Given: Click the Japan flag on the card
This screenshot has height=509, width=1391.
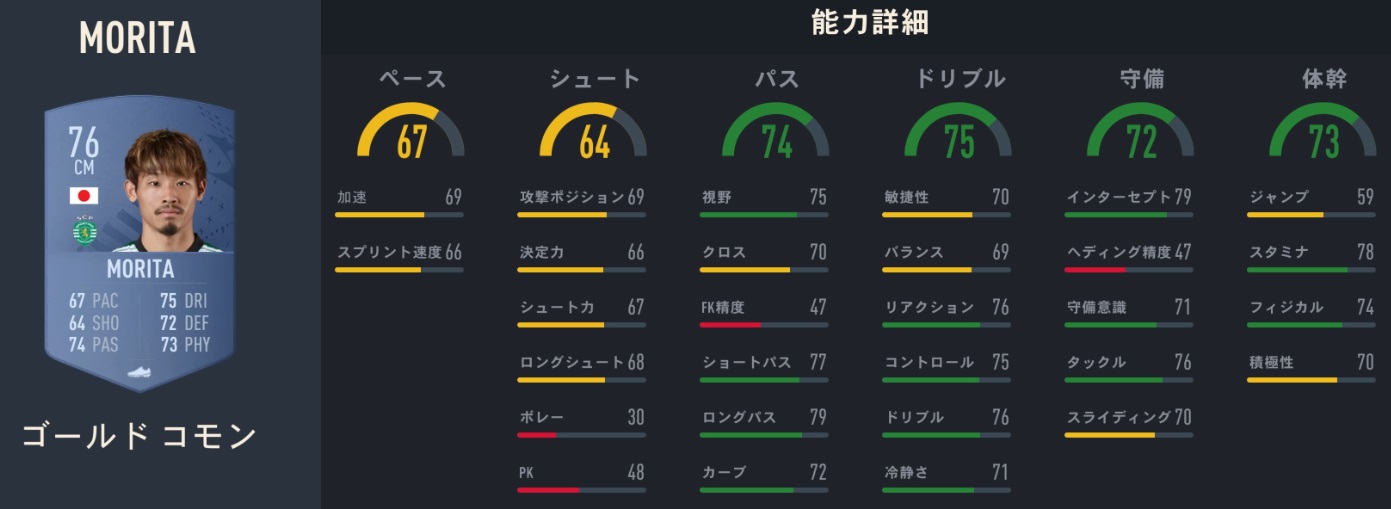Looking at the screenshot, I should [83, 195].
